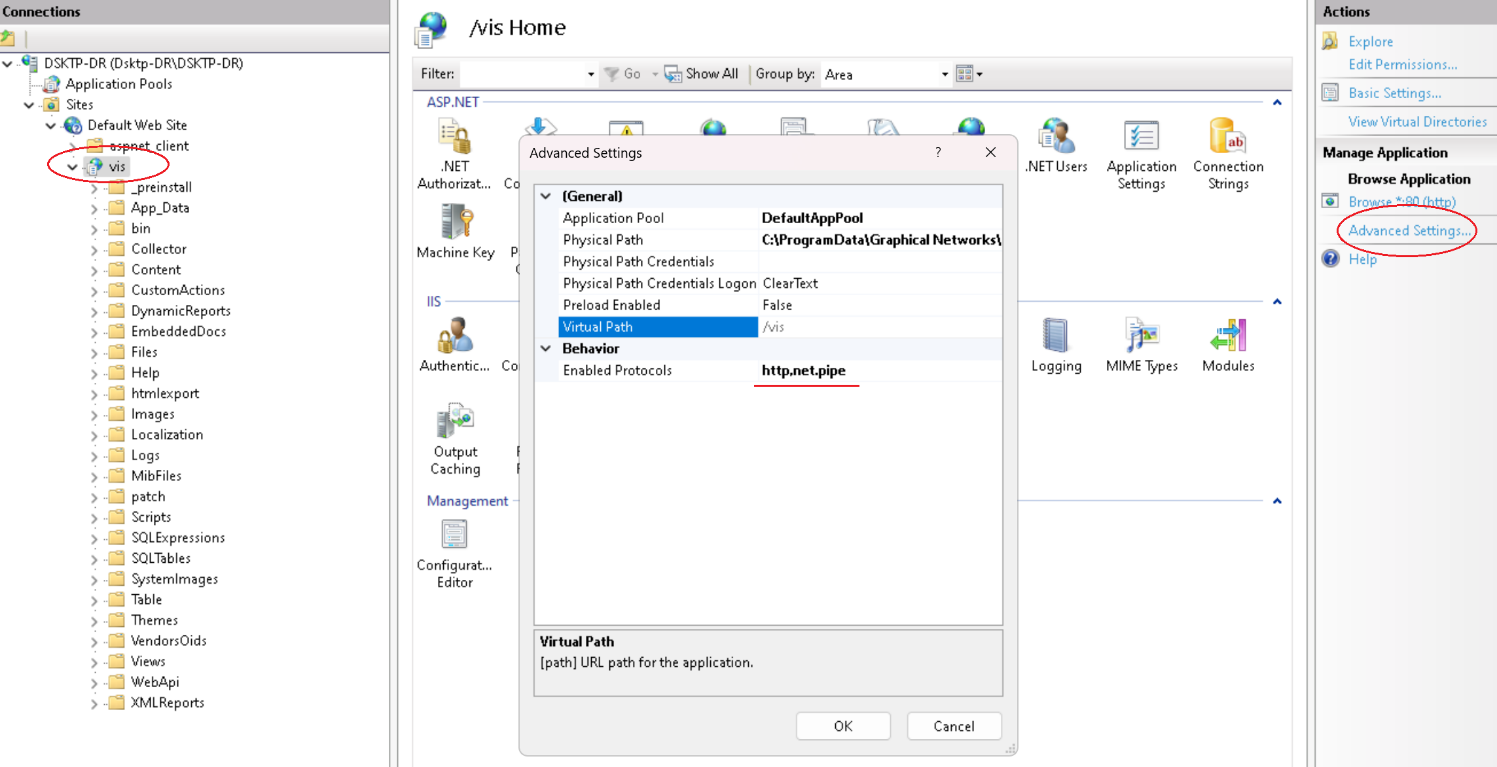Open the MIME Types feature
The image size is (1497, 767).
[x=1141, y=338]
